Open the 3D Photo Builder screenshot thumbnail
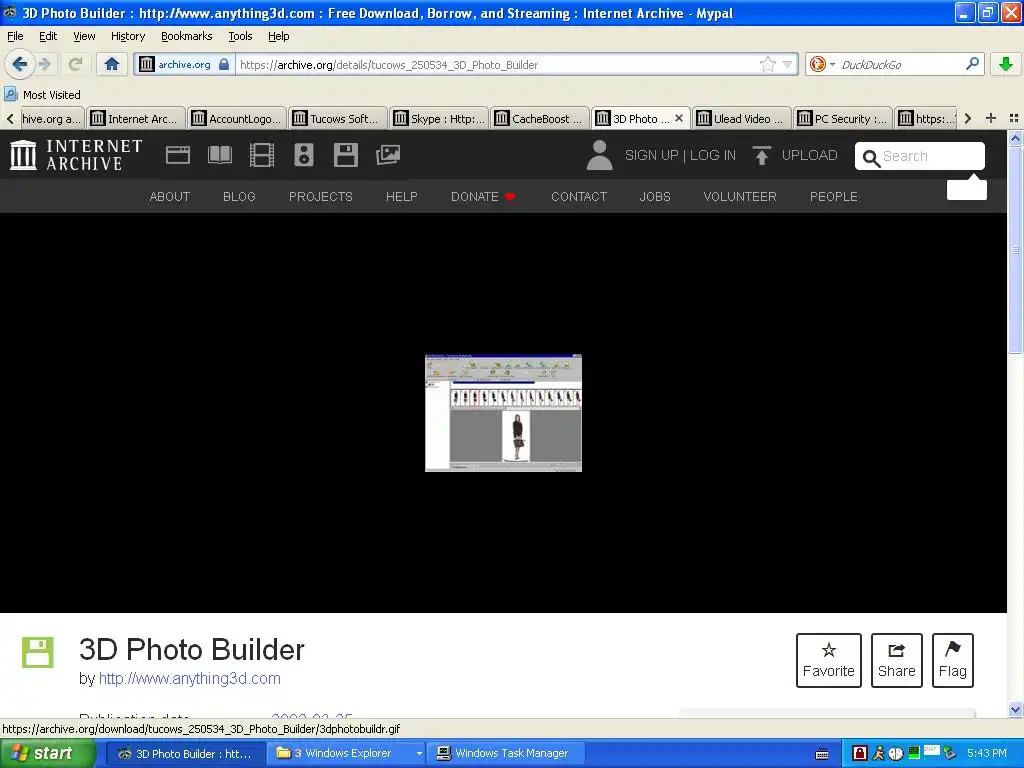This screenshot has height=768, width=1024. click(x=503, y=413)
